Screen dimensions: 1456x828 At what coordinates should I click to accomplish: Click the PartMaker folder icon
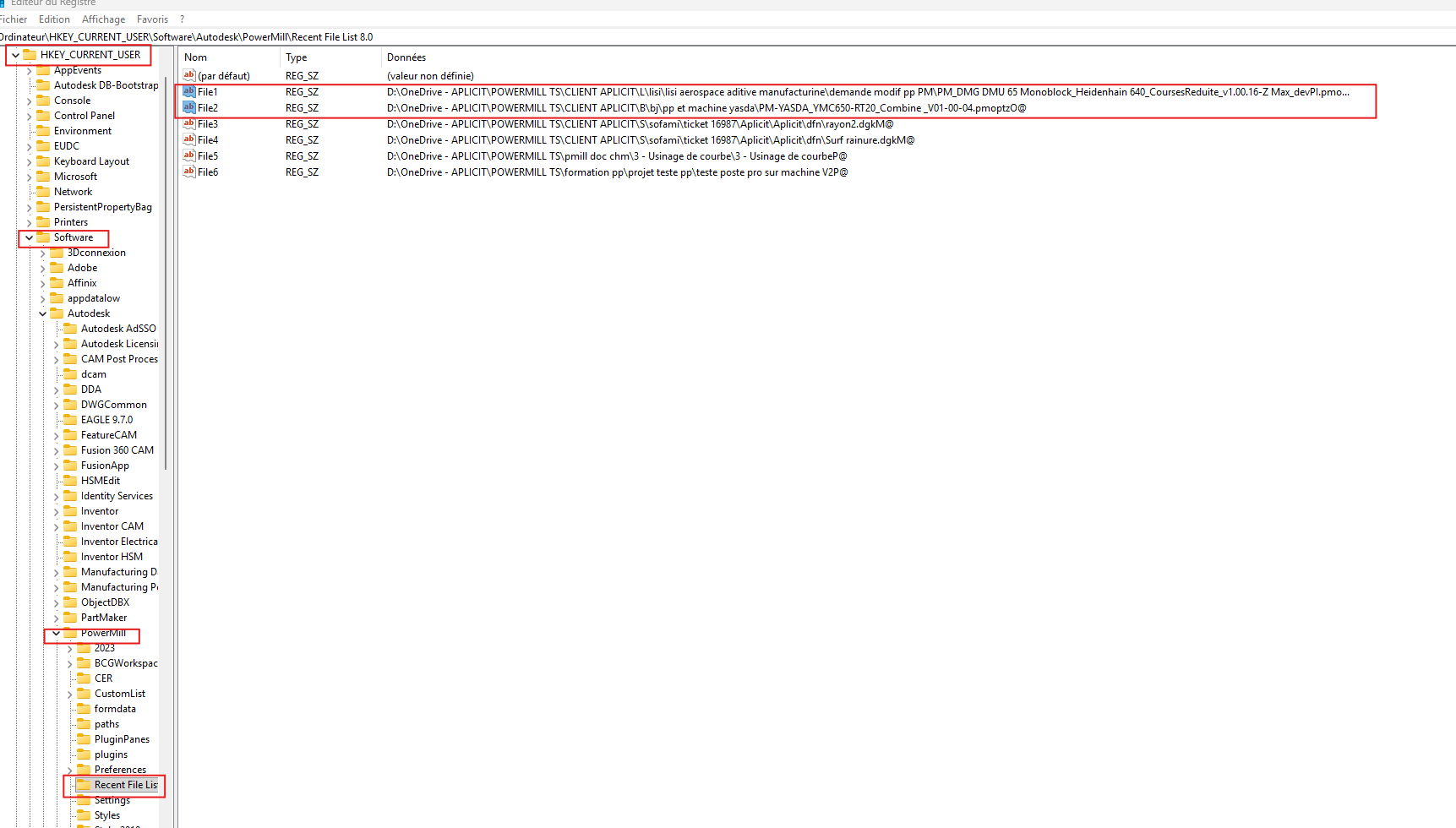pyautogui.click(x=70, y=618)
